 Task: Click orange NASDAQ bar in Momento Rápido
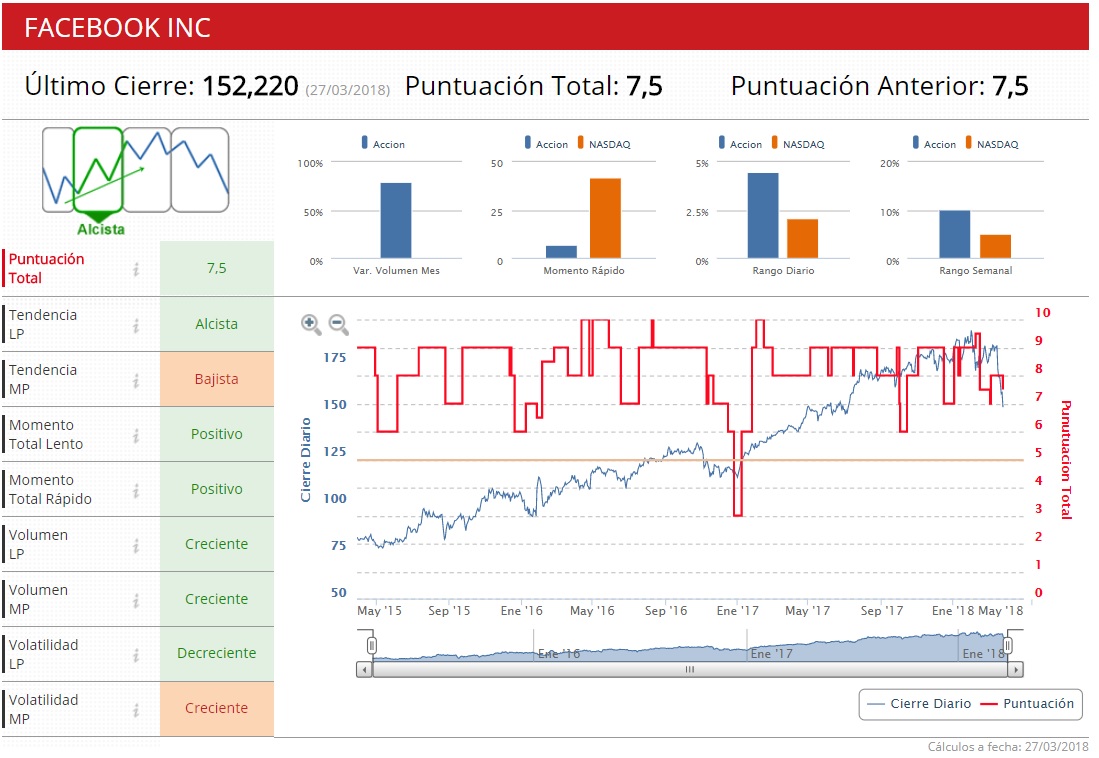coord(605,218)
